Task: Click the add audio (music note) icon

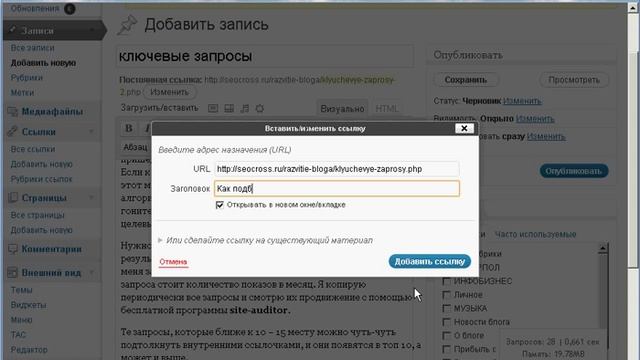Action: click(244, 108)
